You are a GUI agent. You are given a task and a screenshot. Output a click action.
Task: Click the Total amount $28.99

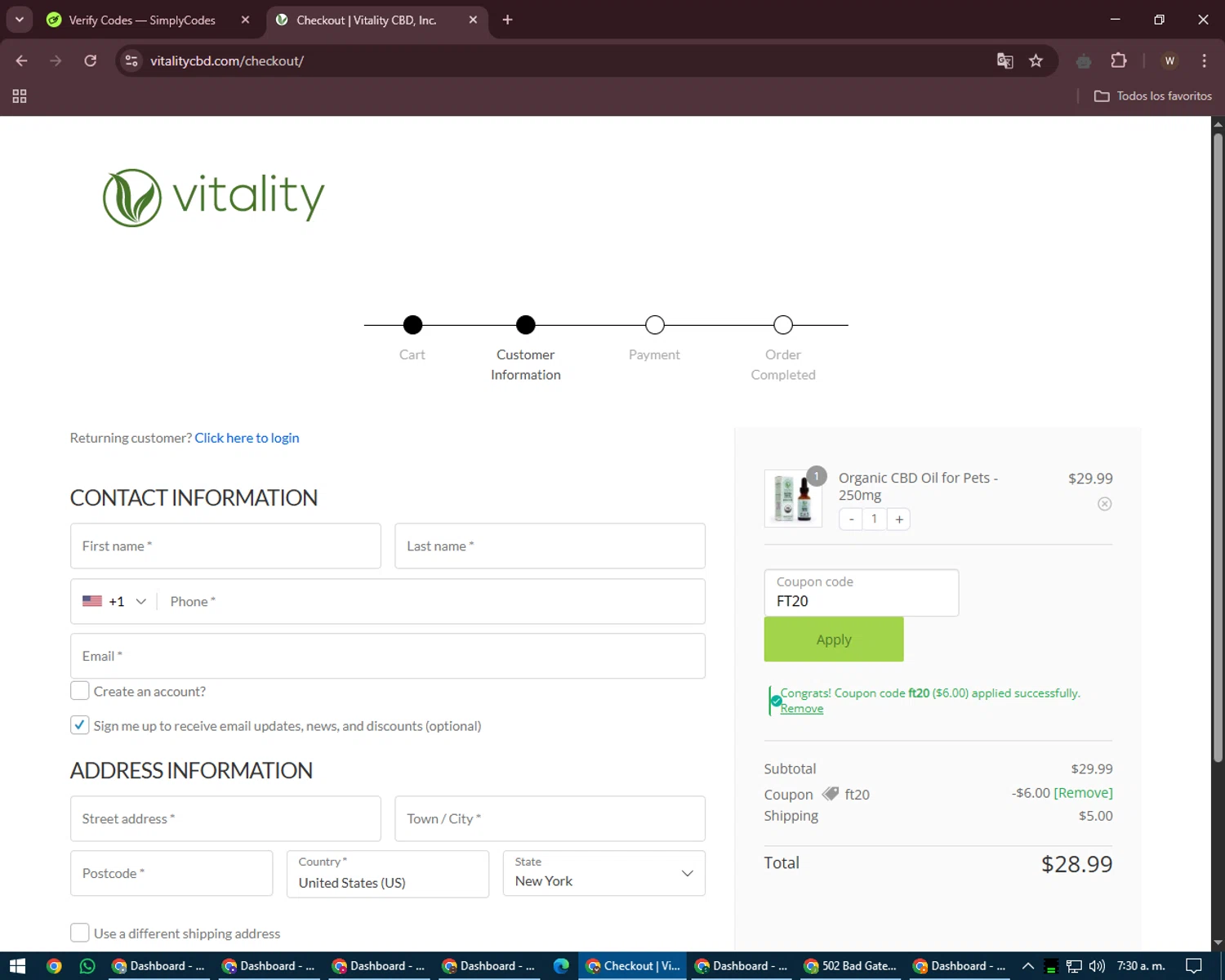[x=1076, y=864]
